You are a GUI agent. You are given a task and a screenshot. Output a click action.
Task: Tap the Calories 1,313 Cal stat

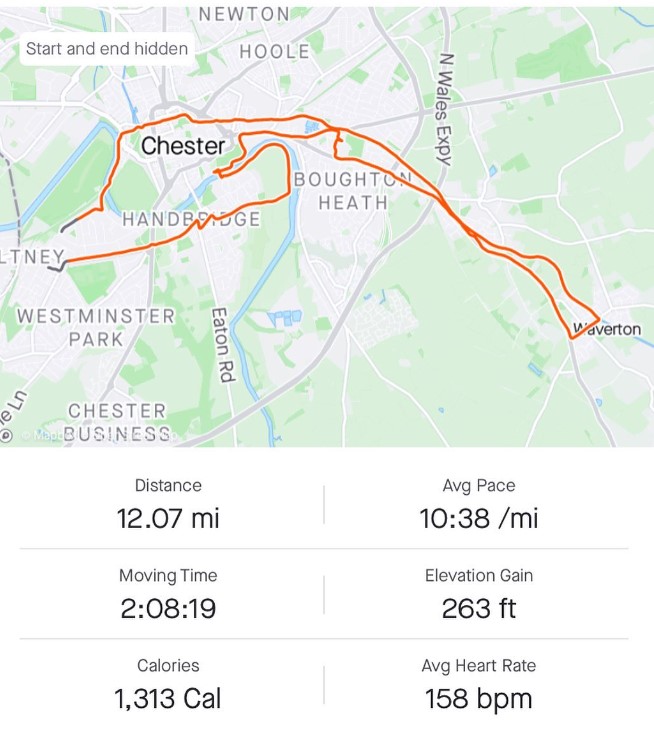pos(168,685)
